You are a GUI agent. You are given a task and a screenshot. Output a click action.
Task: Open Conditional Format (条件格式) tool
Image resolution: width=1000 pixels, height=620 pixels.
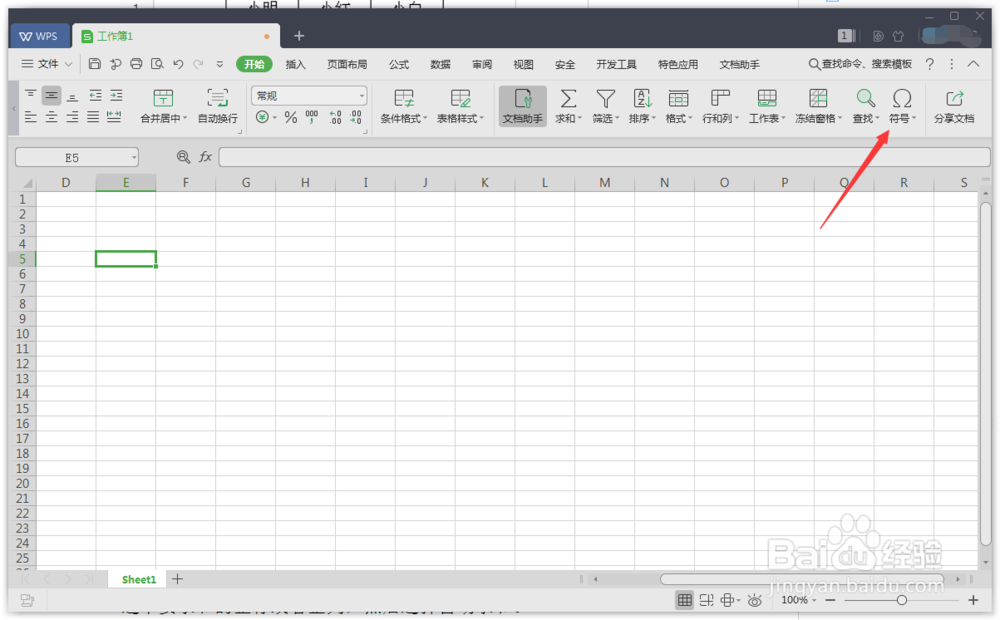[404, 107]
